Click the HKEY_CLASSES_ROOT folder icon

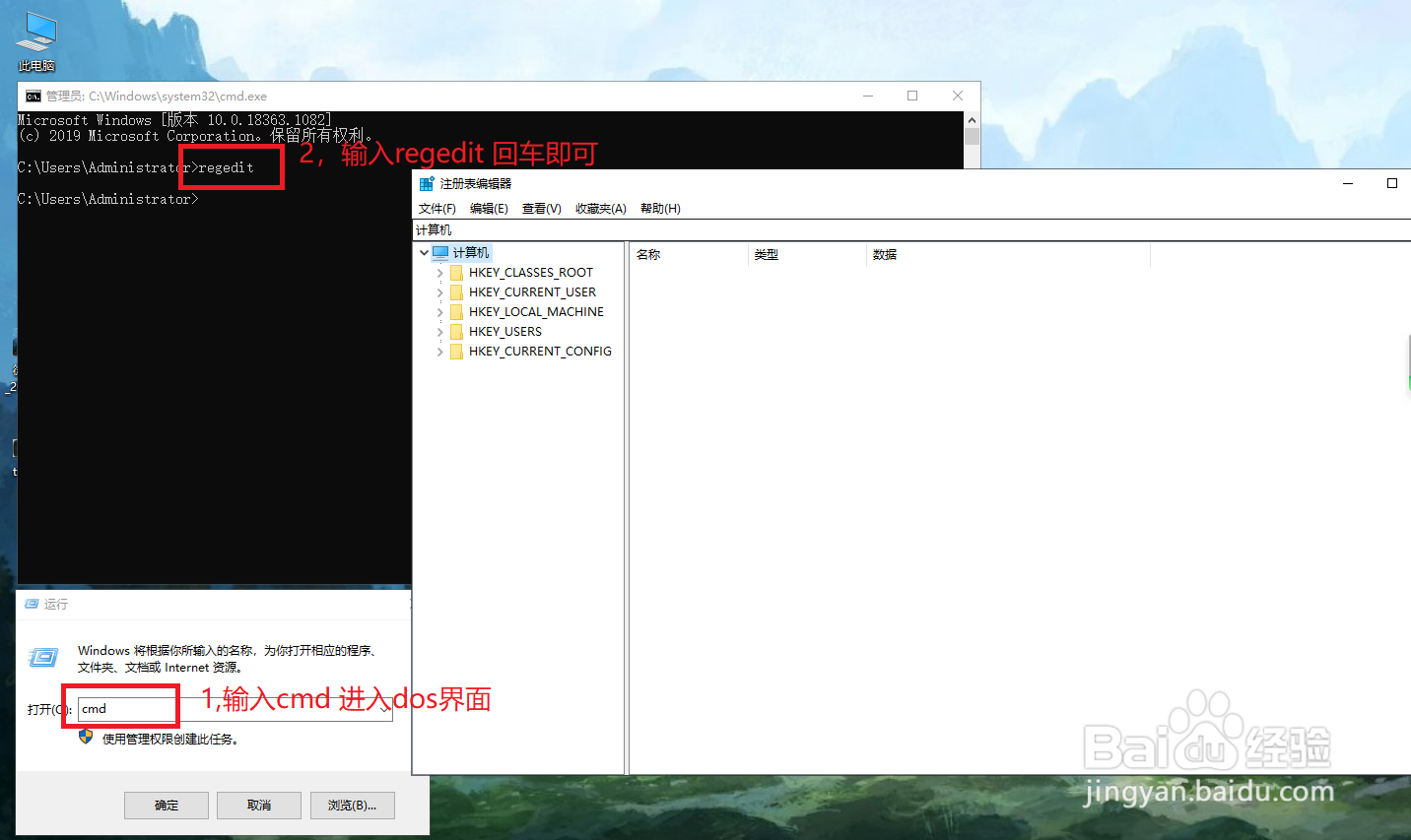pos(456,273)
